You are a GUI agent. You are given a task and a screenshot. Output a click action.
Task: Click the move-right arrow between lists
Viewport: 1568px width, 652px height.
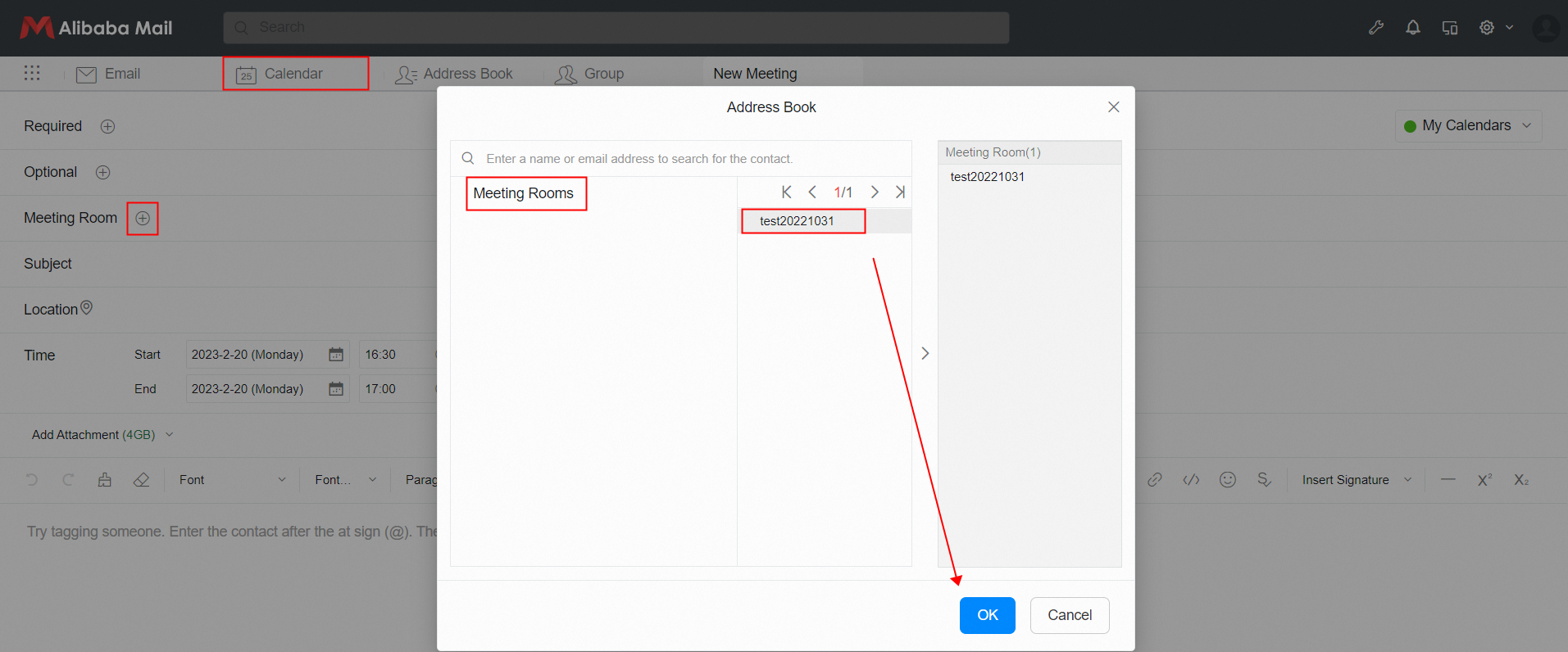coord(925,353)
